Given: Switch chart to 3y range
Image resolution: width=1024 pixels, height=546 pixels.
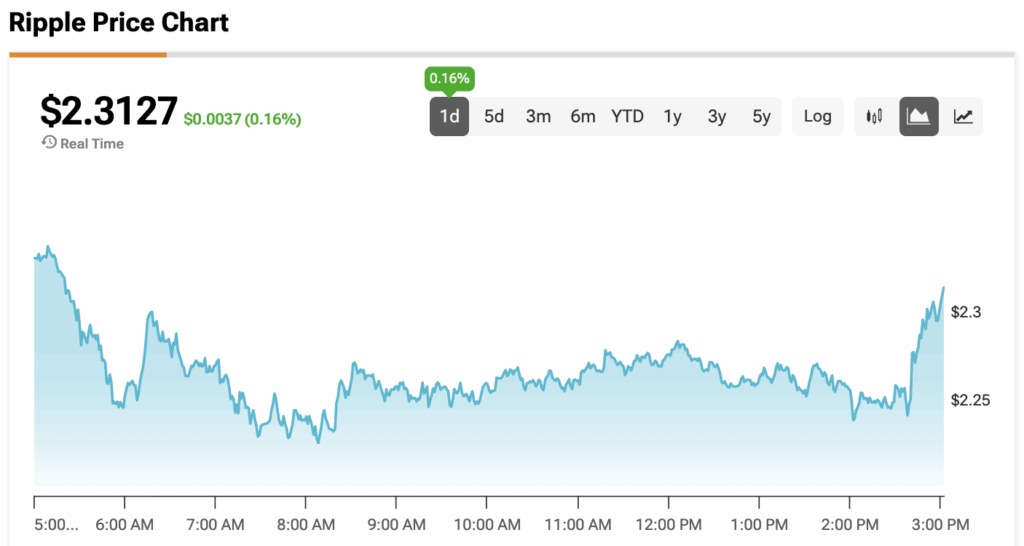Looking at the screenshot, I should click(x=717, y=116).
